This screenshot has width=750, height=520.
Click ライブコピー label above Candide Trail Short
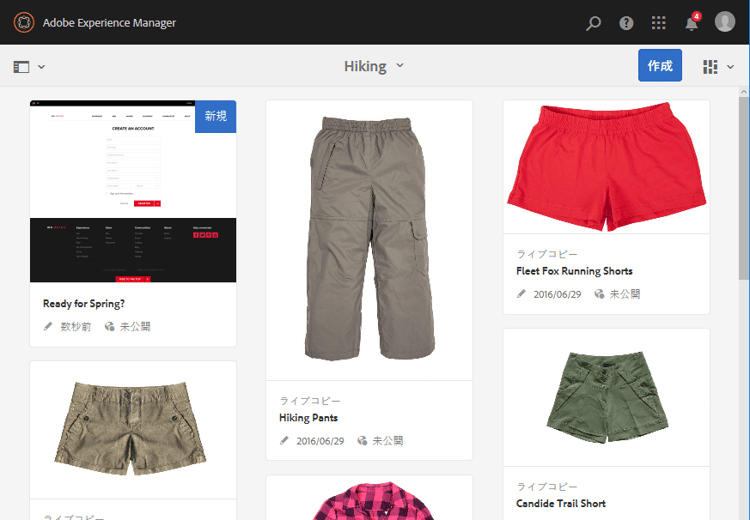tap(547, 487)
